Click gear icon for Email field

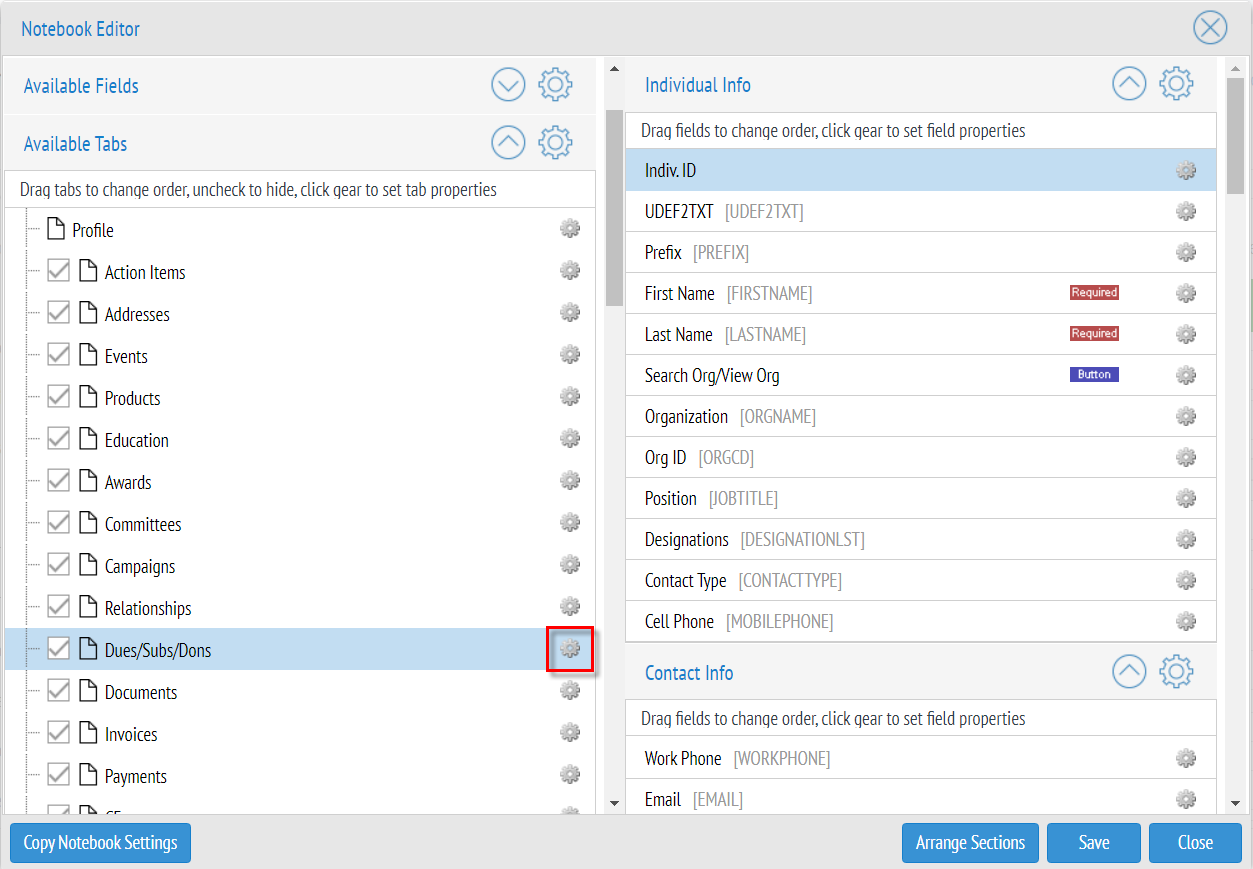(x=1186, y=800)
